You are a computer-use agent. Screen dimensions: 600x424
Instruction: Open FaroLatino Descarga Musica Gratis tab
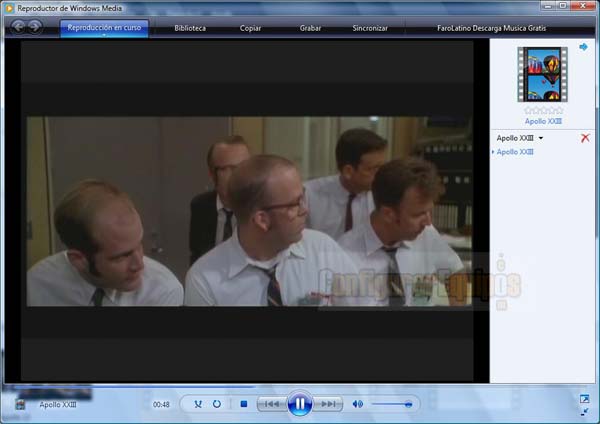(491, 28)
